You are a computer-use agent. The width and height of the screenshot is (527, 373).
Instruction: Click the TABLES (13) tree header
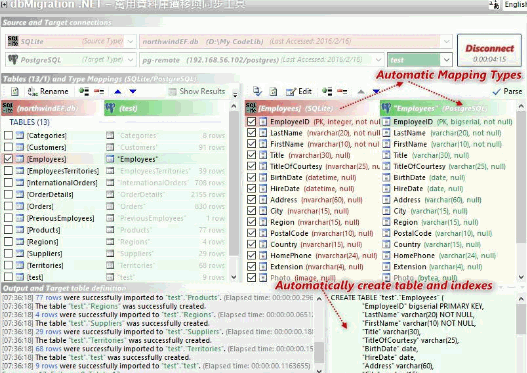(29, 122)
